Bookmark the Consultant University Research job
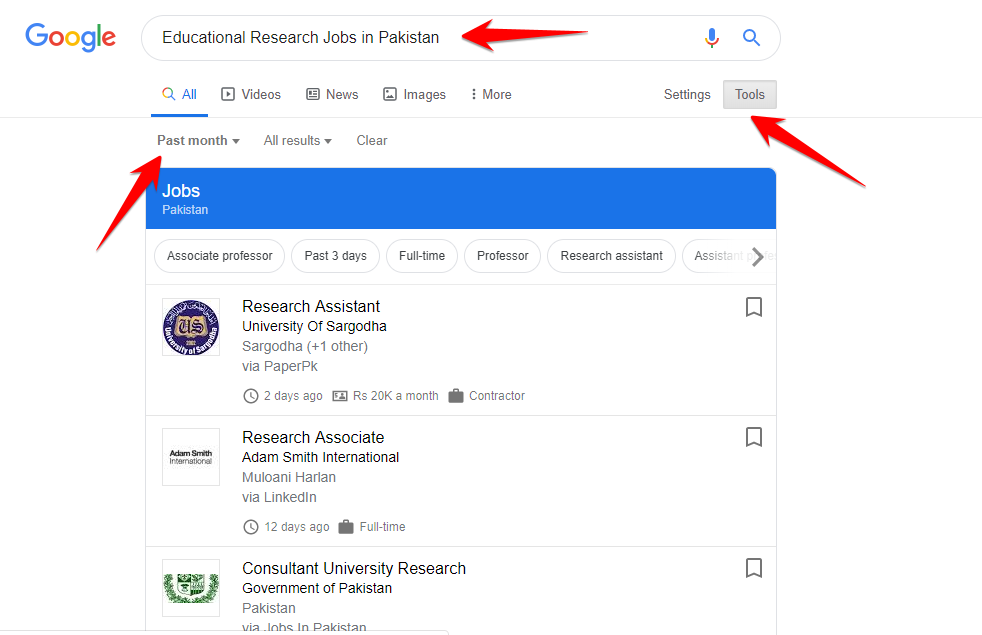 click(x=754, y=568)
